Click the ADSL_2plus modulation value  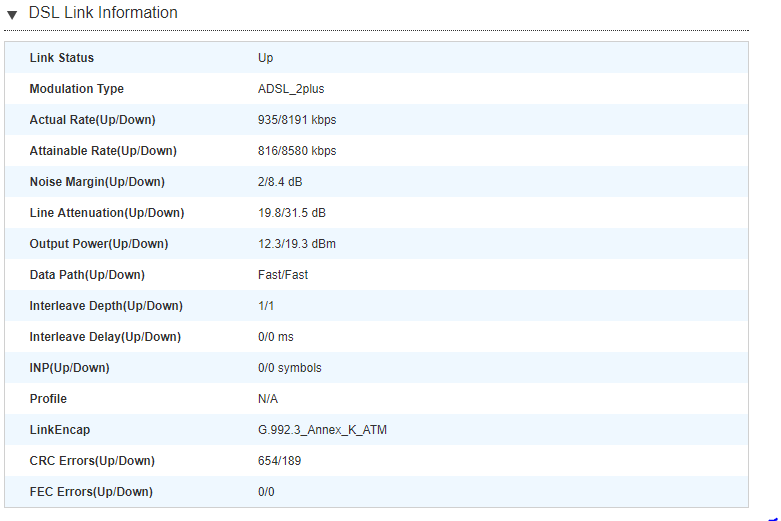coord(291,89)
